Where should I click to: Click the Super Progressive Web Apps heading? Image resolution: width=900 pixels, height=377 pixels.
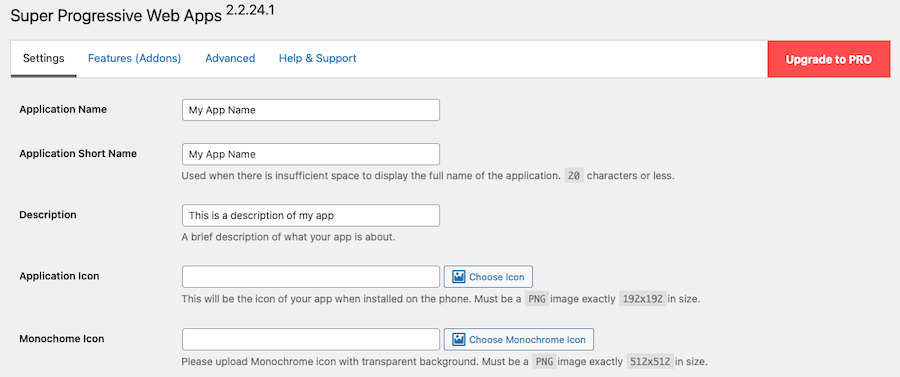[x=116, y=16]
